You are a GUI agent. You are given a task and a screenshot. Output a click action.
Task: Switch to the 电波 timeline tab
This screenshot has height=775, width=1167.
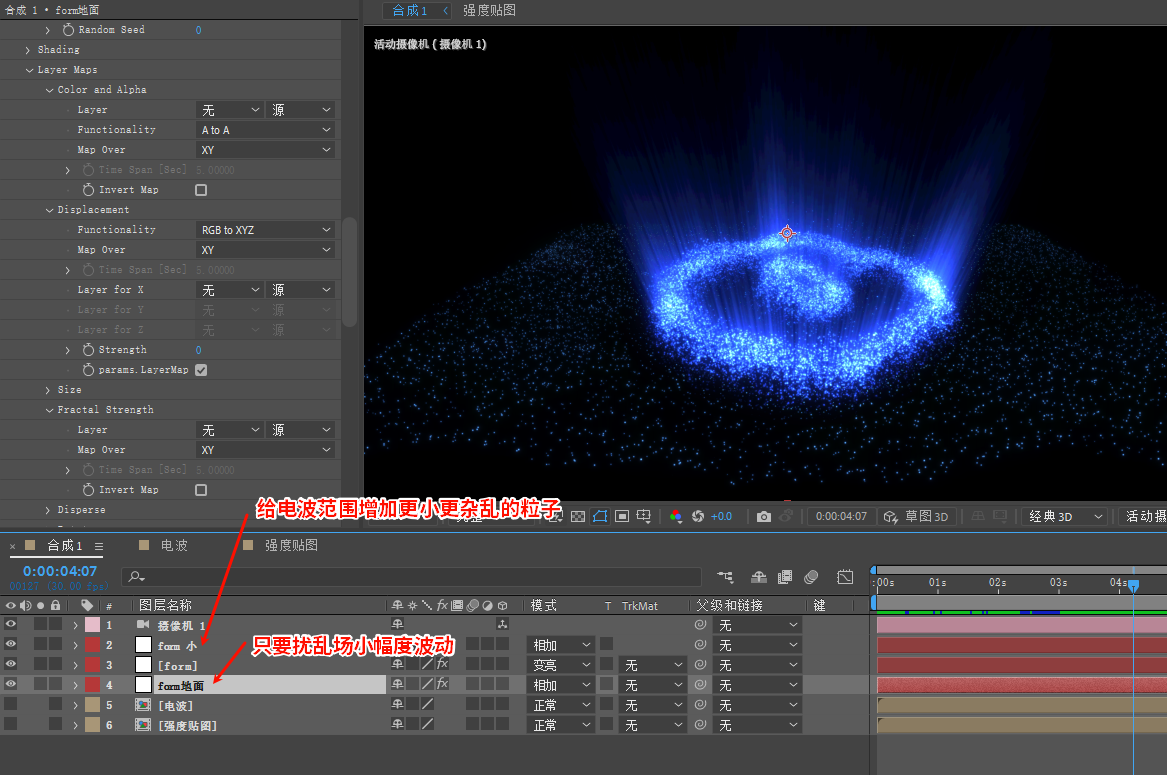click(x=174, y=545)
